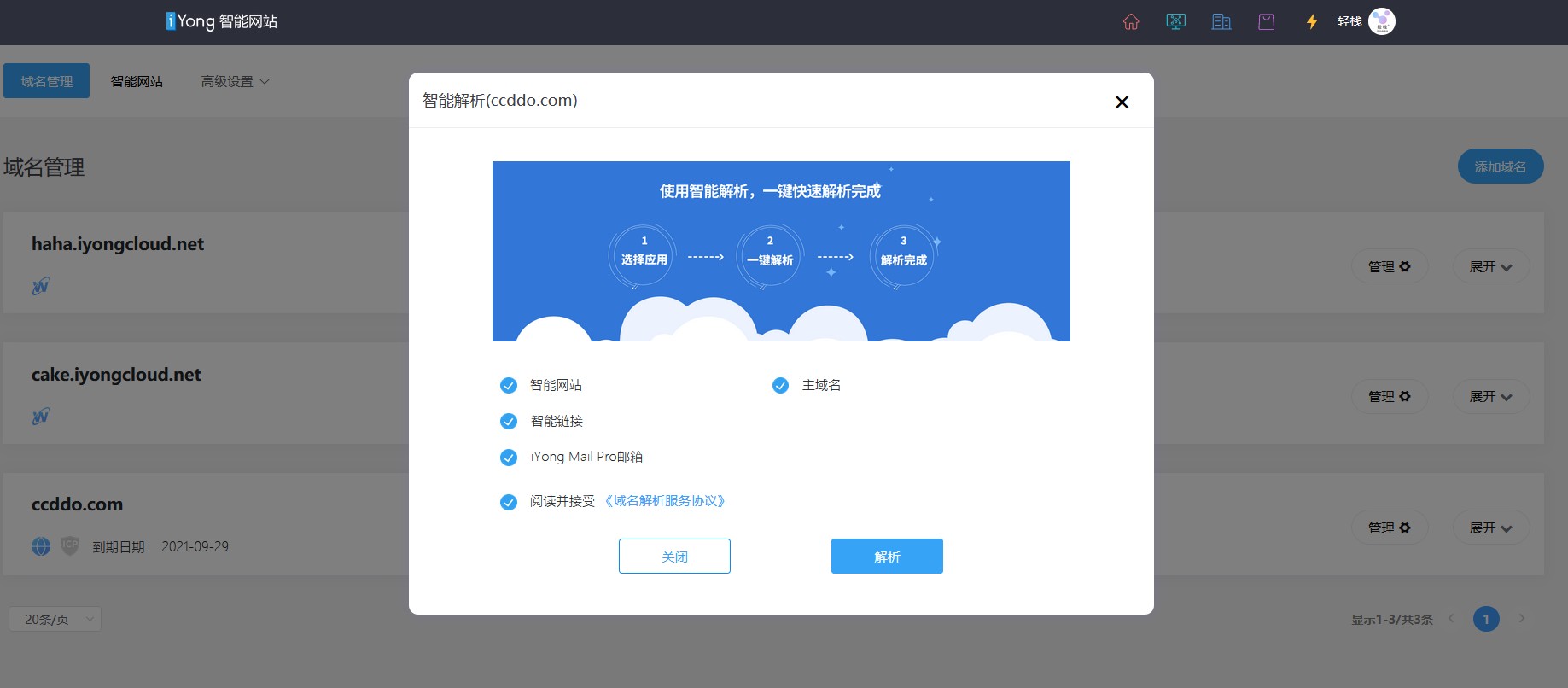Open the 20条/页 page size dropdown
Viewport: 1568px width, 688px height.
[x=55, y=619]
